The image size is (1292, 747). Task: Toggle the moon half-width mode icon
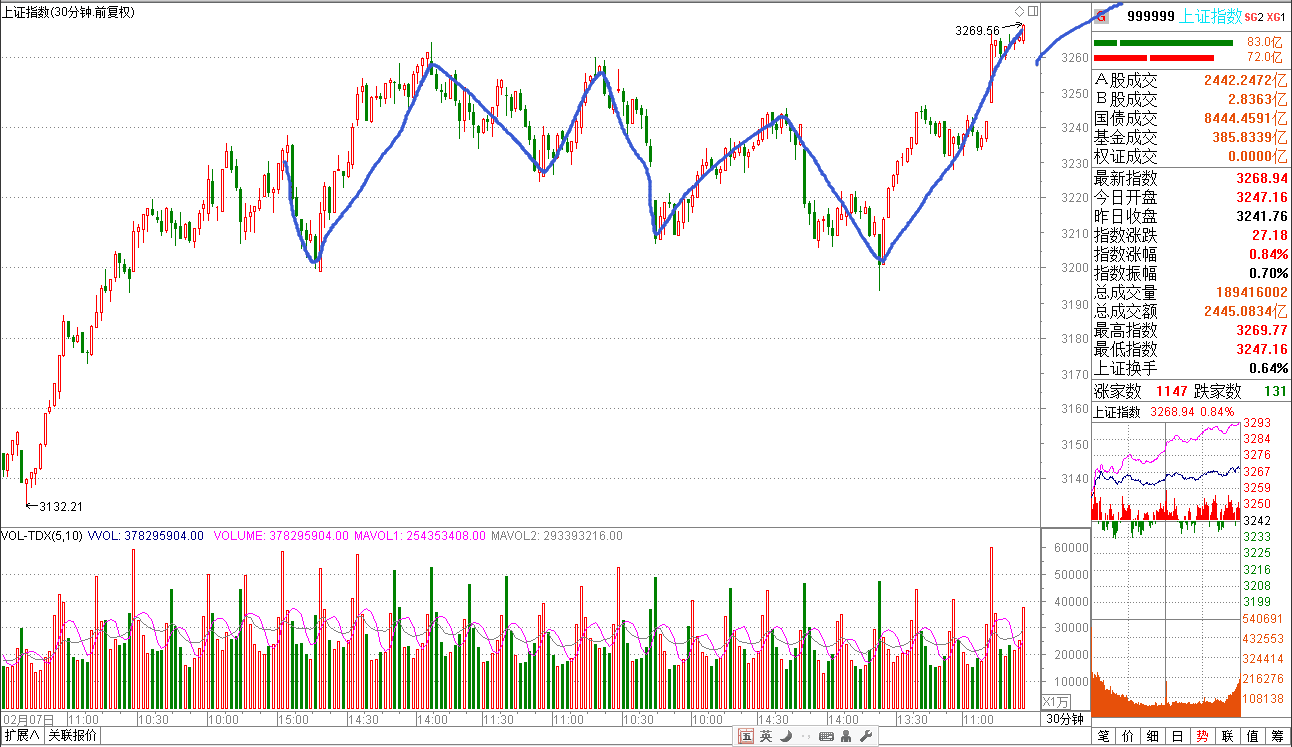(x=786, y=737)
